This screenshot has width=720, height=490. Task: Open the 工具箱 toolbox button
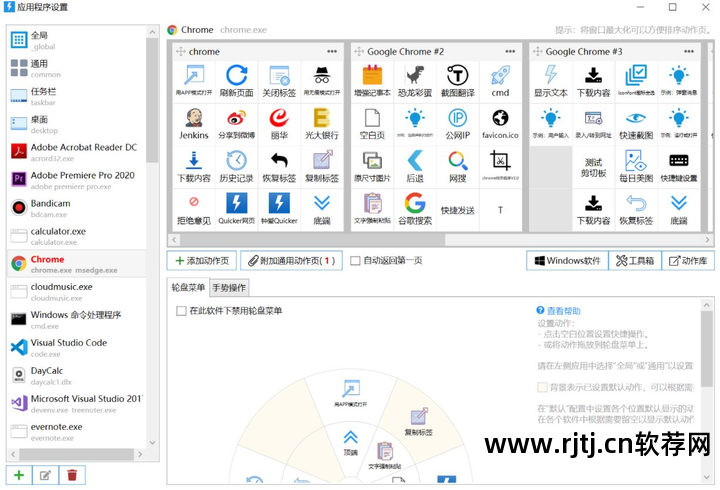click(x=635, y=261)
